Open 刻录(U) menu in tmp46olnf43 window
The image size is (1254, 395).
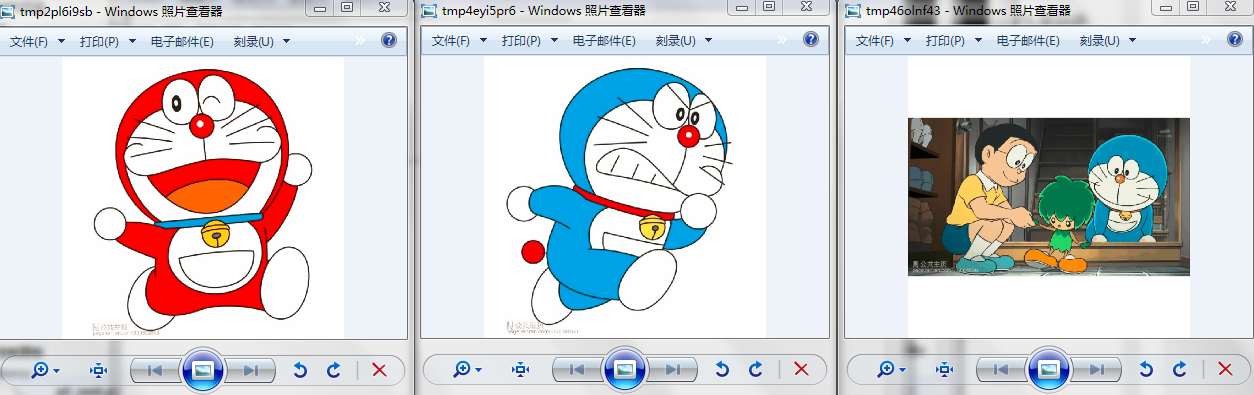tap(1107, 41)
